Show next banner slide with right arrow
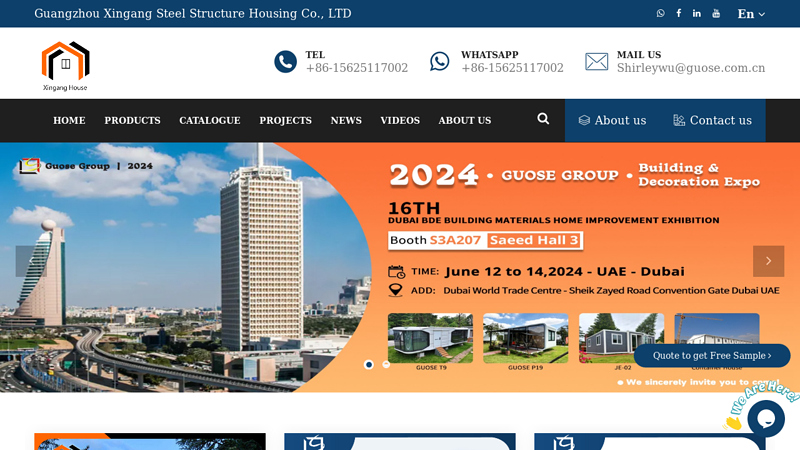Screen dimensions: 800x450 point(768,261)
